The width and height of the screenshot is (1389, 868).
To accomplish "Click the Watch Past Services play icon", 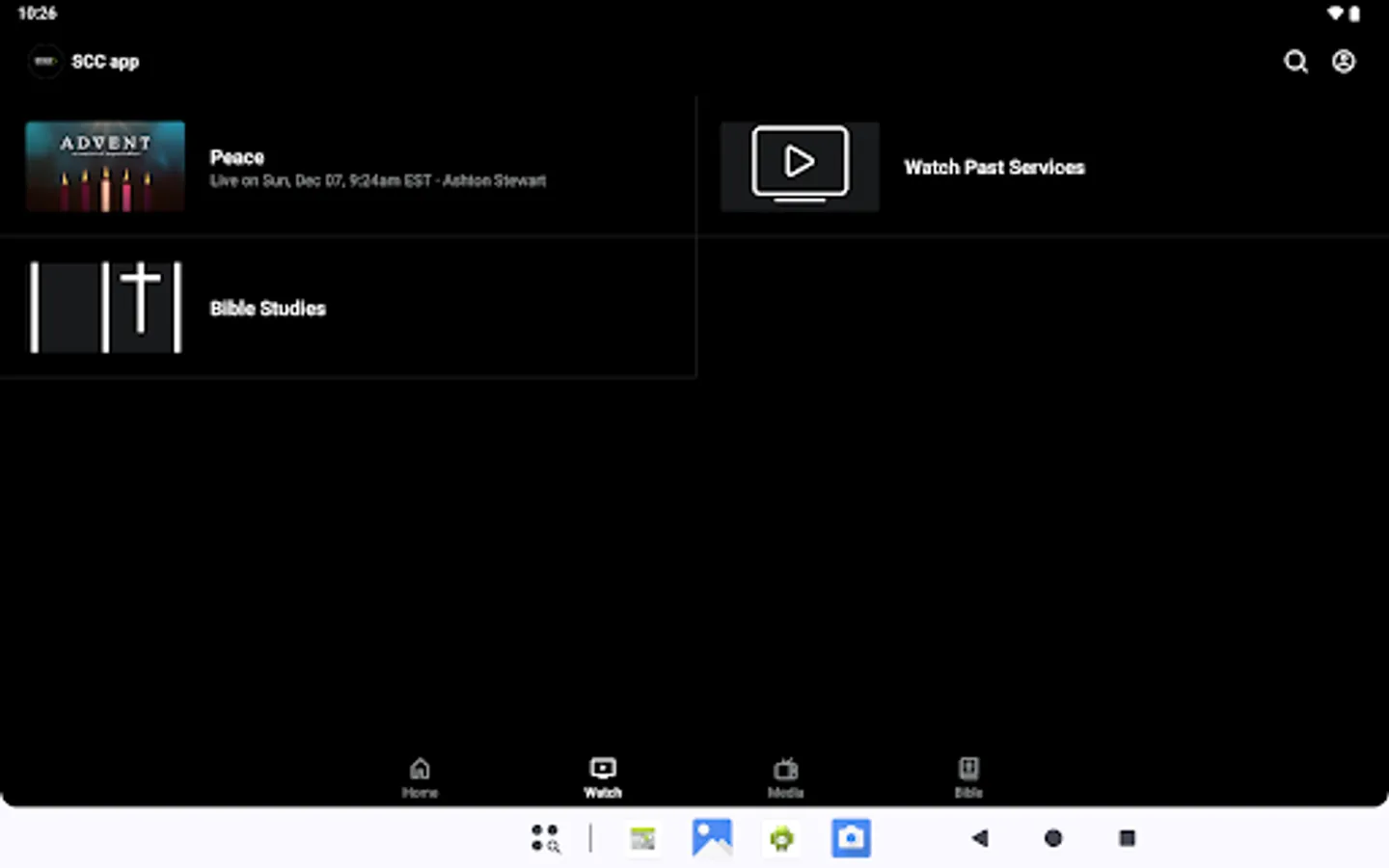I will (x=800, y=164).
